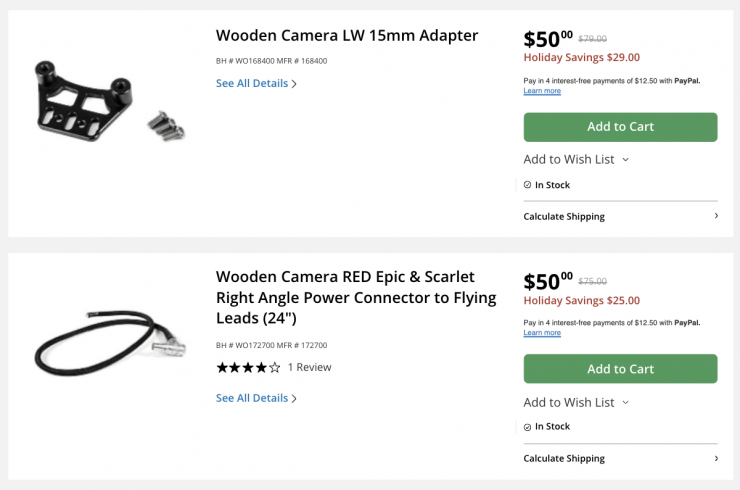Click the Calculate Shipping chevron arrow for Connector

click(716, 458)
